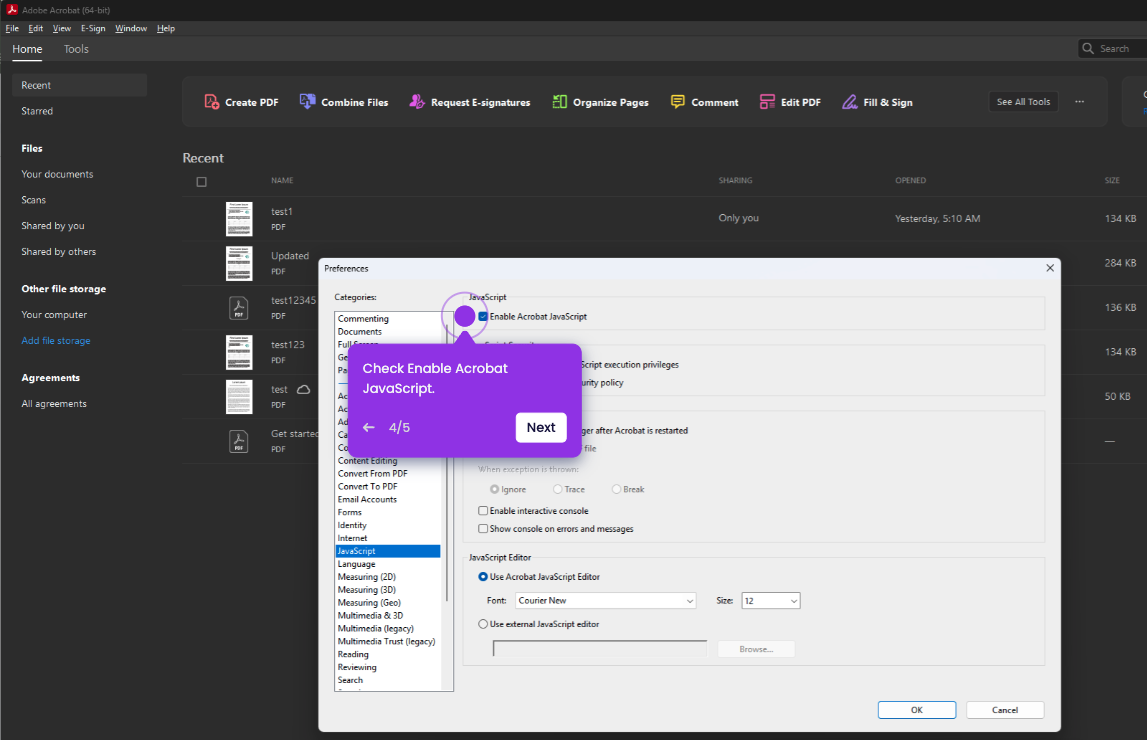The width and height of the screenshot is (1147, 740).
Task: Open the font Size dropdown
Action: pyautogui.click(x=771, y=600)
